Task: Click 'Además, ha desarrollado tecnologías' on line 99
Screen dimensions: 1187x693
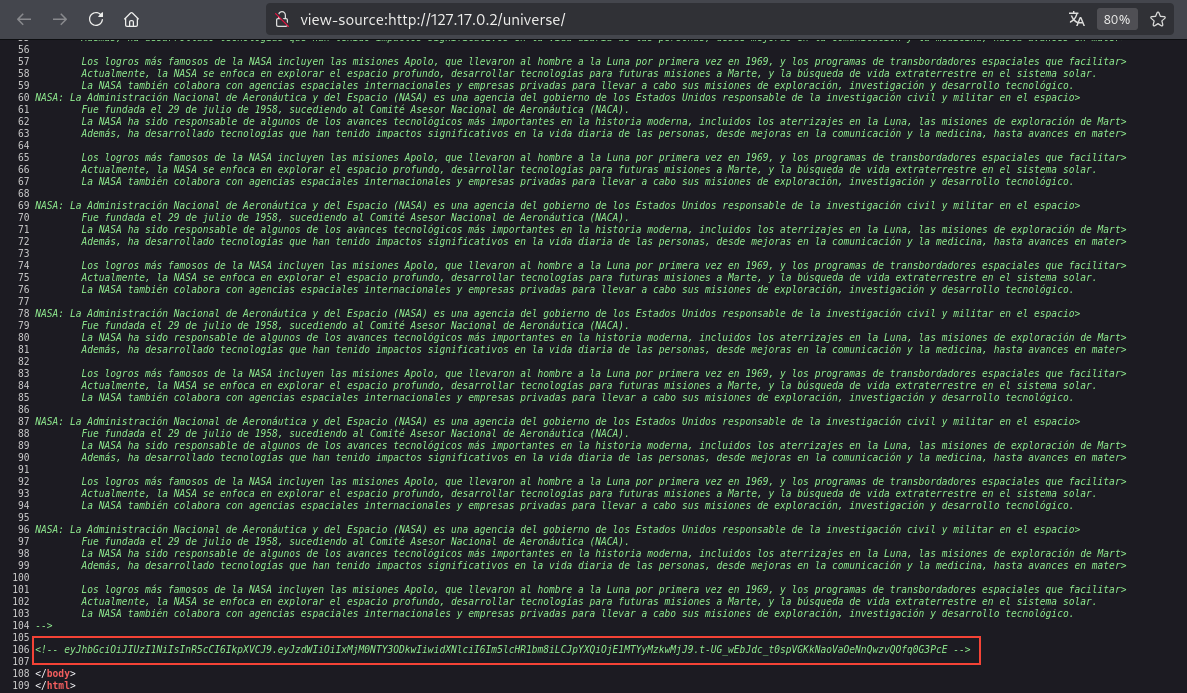Action: point(182,566)
